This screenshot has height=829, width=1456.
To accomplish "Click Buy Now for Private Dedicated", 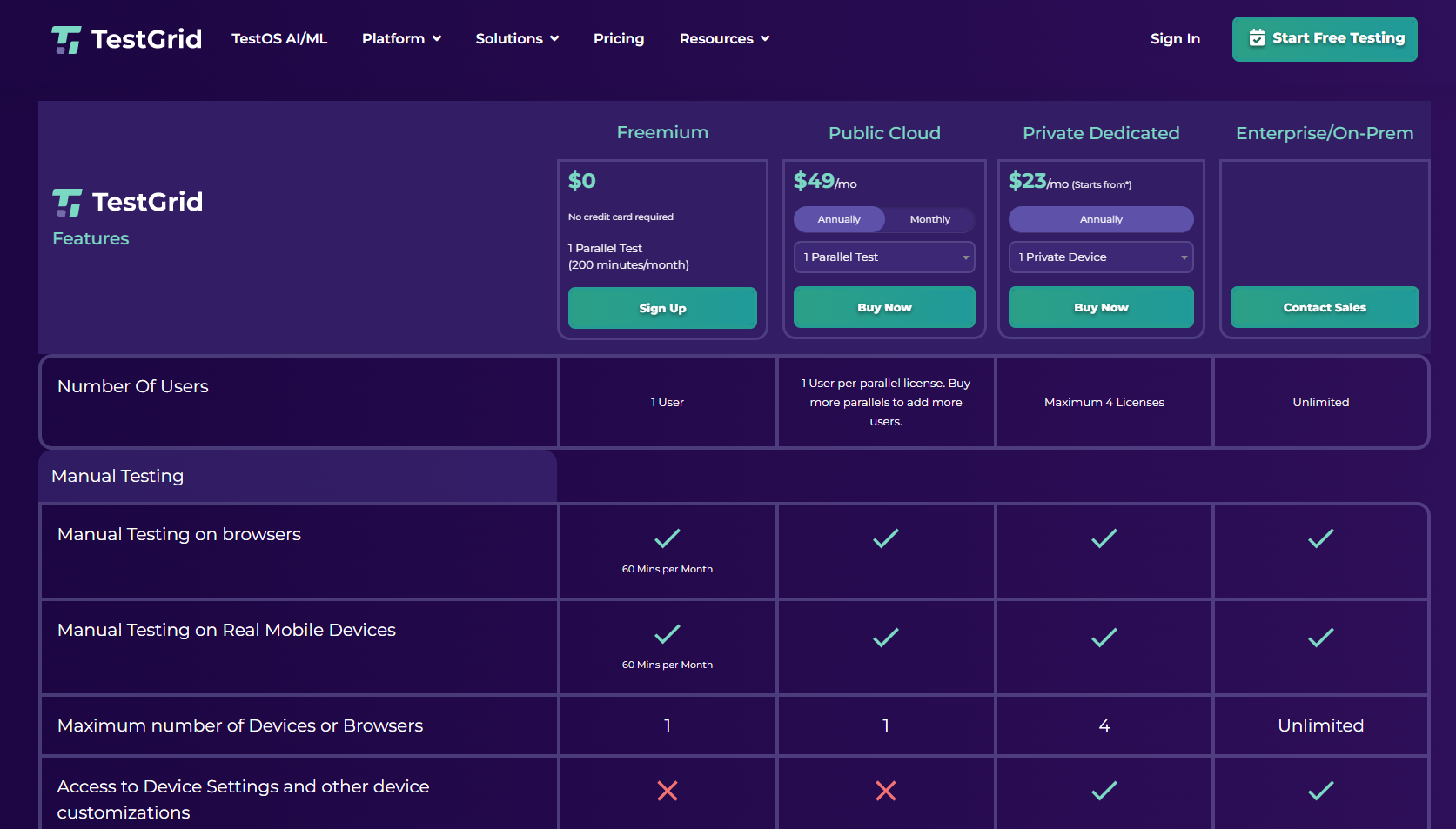I will coord(1101,307).
